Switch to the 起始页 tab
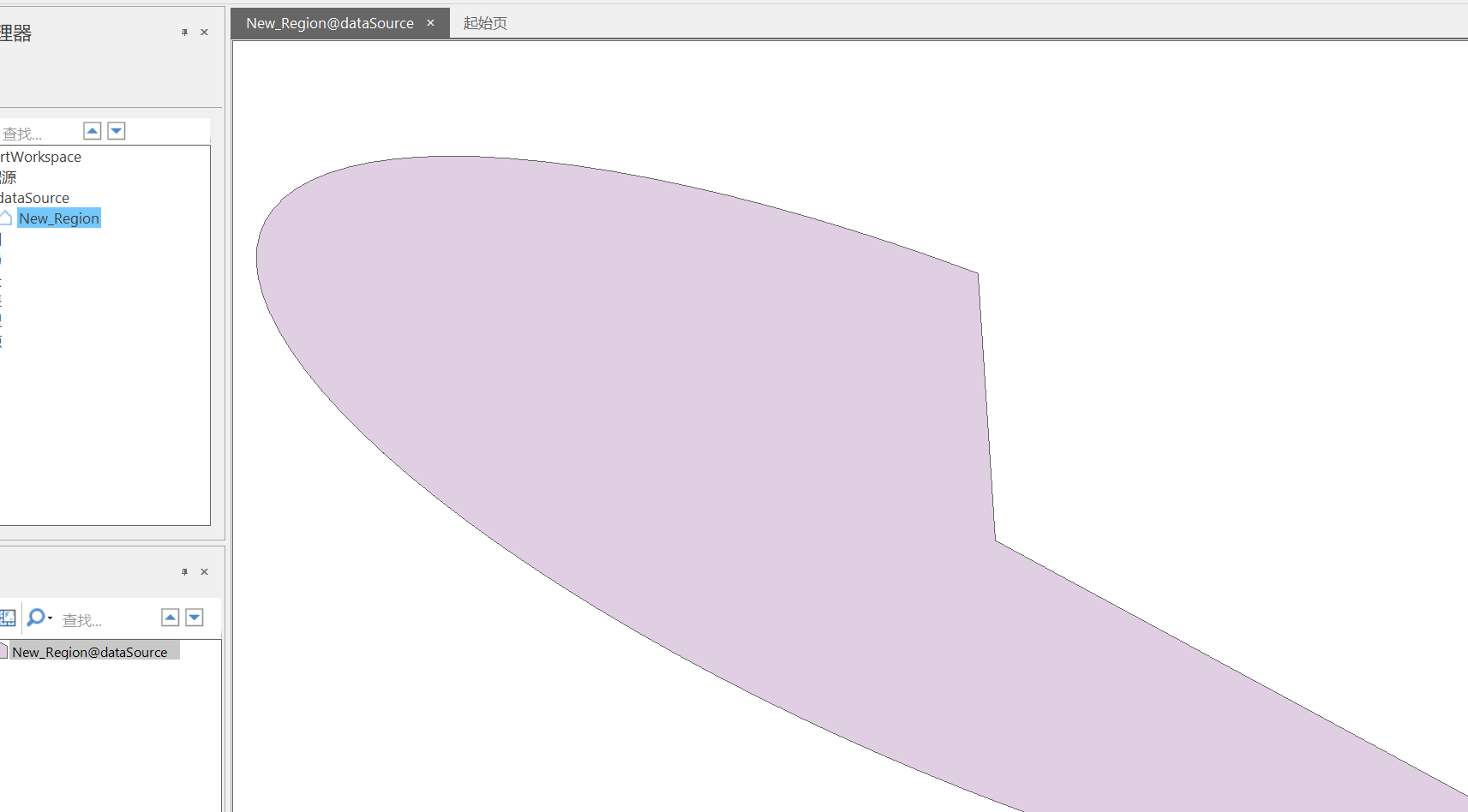Viewport: 1468px width, 812px height. 485,23
